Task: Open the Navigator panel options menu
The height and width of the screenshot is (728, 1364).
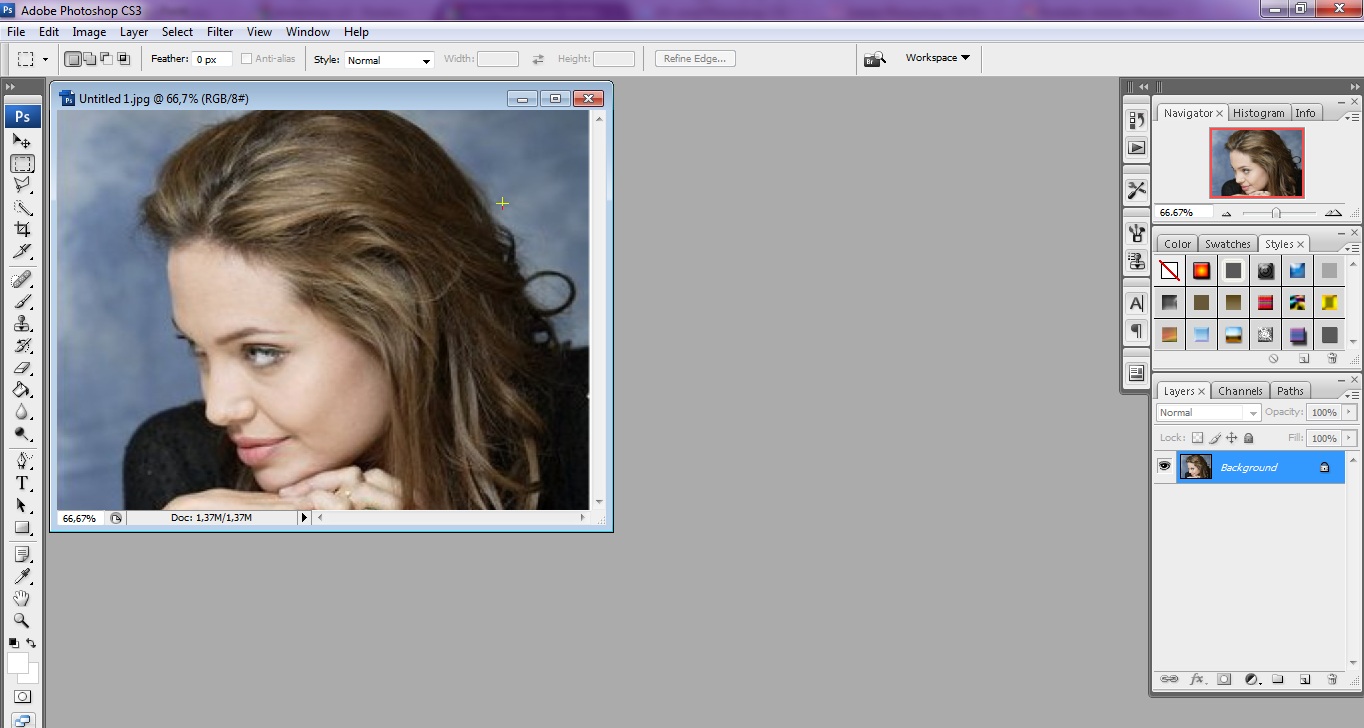Action: click(x=1350, y=117)
